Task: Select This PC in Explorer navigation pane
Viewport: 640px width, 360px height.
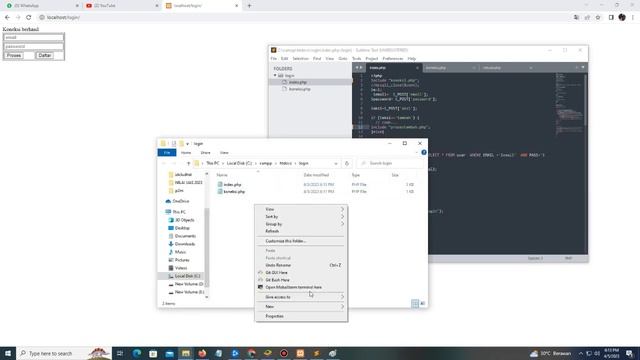Action: click(179, 212)
